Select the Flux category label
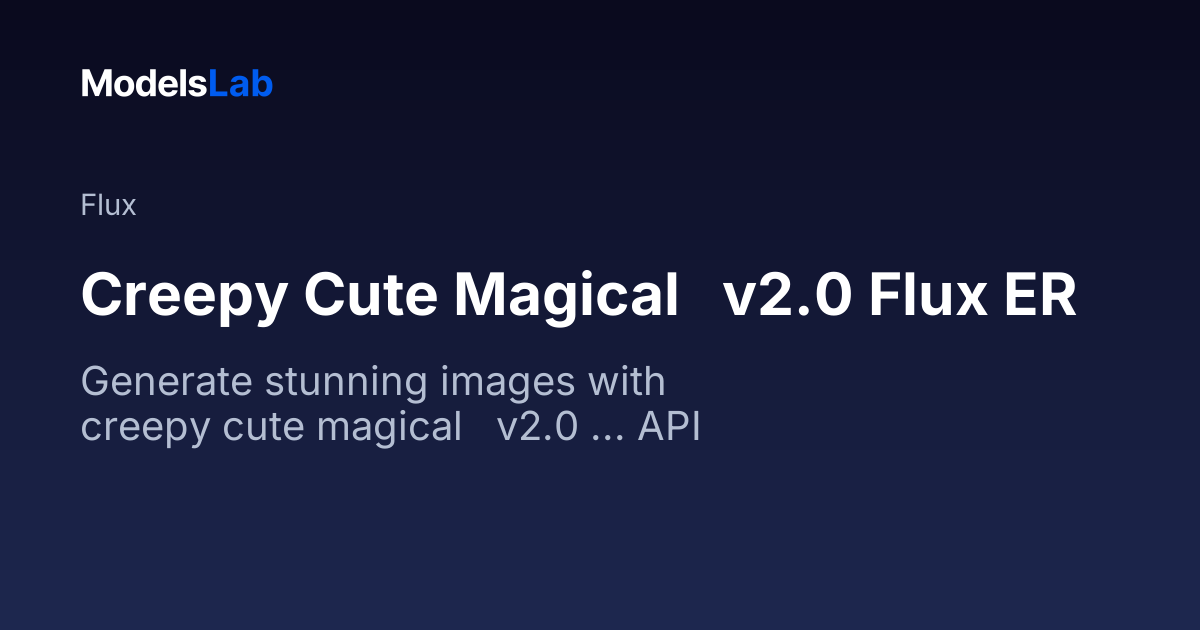The height and width of the screenshot is (630, 1200). [108, 206]
